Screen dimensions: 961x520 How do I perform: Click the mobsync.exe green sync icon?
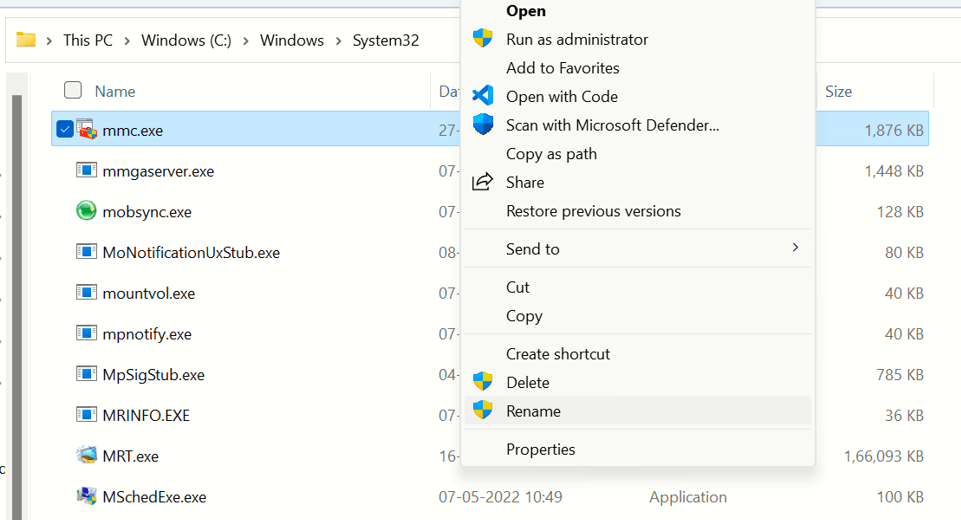point(87,211)
